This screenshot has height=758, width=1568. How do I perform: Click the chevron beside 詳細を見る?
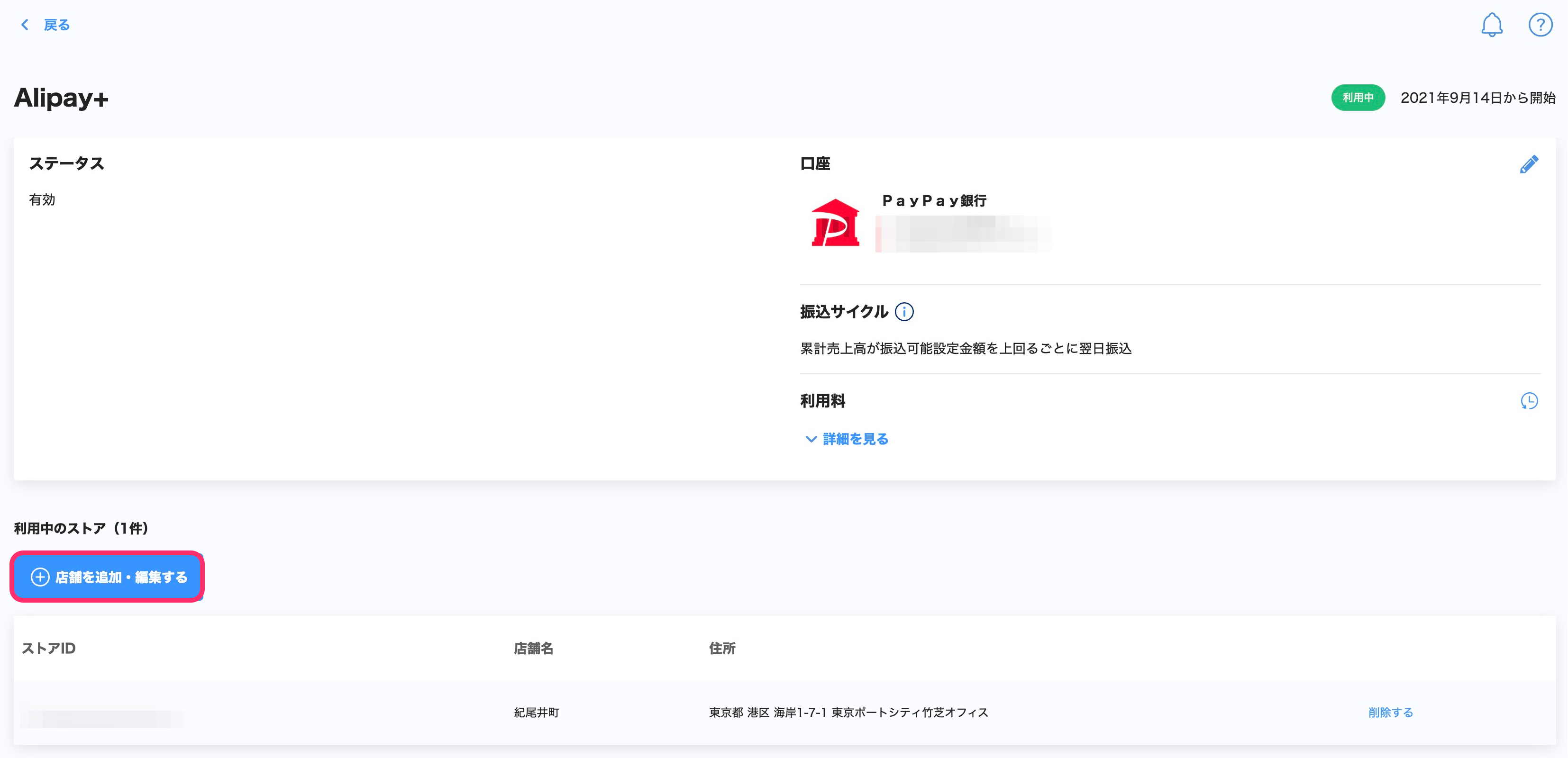tap(811, 439)
